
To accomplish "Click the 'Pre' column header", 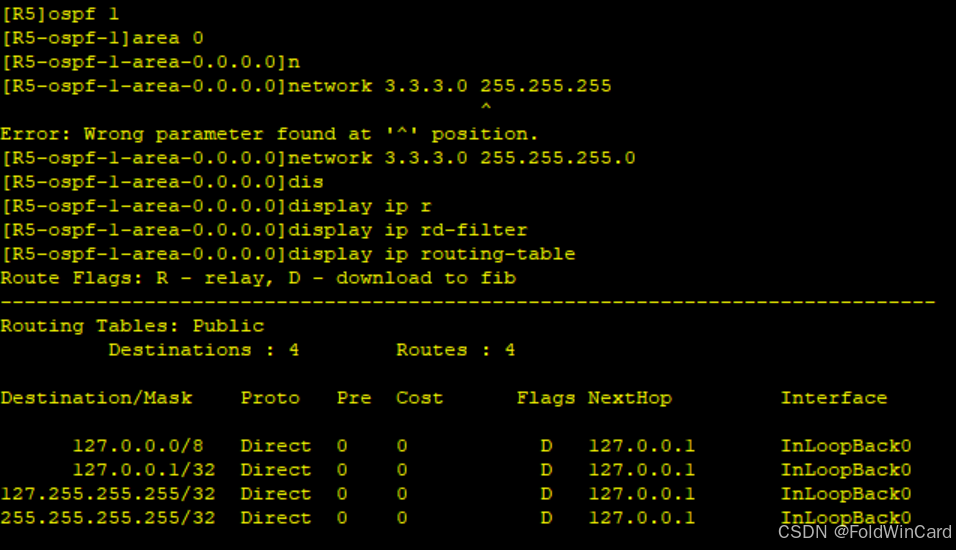I will point(354,398).
